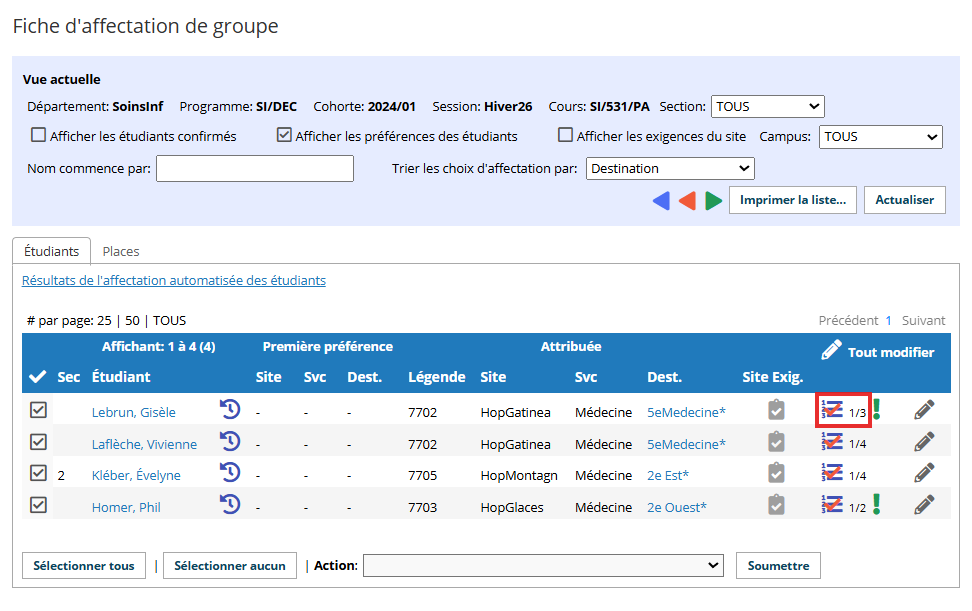Viewport: 972px width, 611px height.
Task: Click the 'Nom commence par' text field
Action: click(255, 169)
